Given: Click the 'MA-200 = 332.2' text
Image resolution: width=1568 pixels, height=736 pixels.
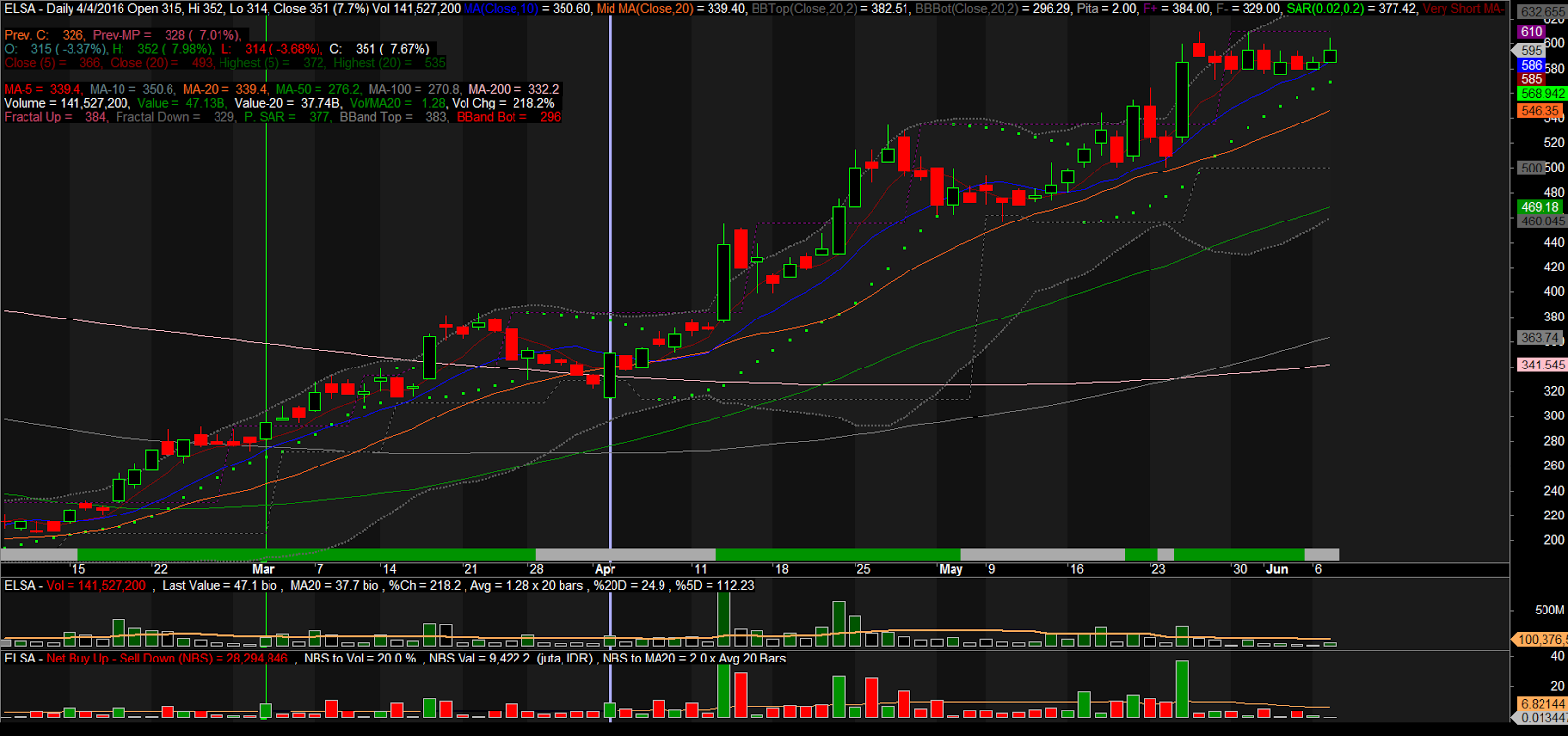Looking at the screenshot, I should click(514, 89).
